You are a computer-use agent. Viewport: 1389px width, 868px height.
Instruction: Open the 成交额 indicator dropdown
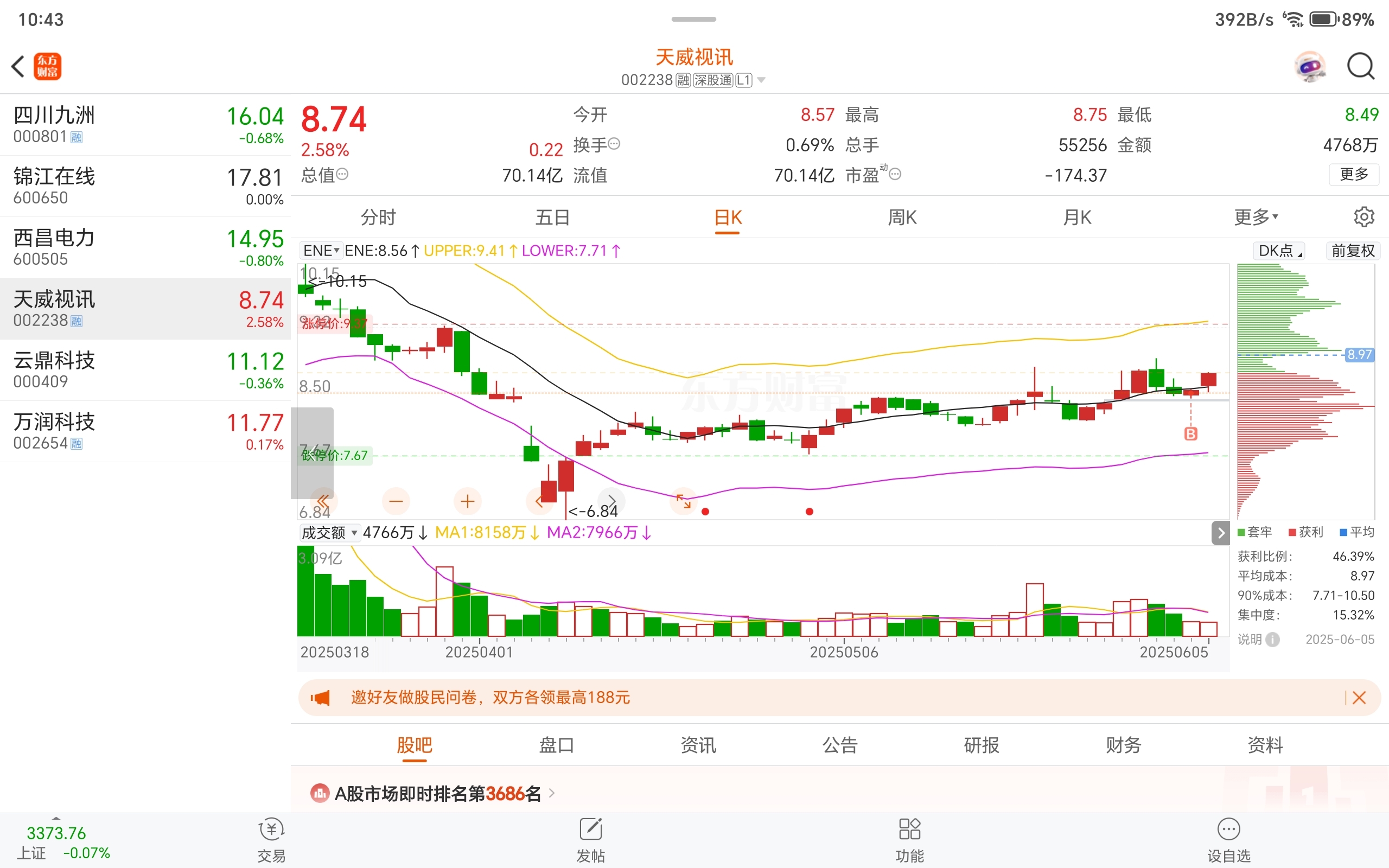click(329, 533)
